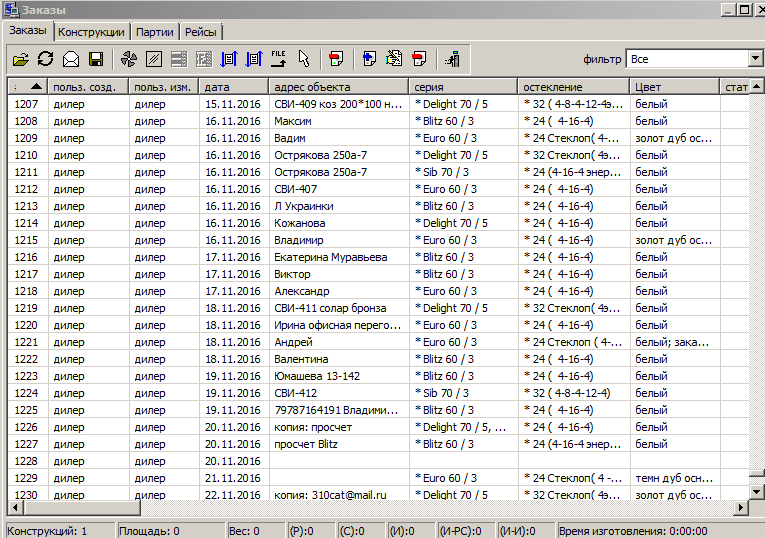This screenshot has height=538, width=765.
Task: Open the folder icon in the toolbar
Action: pos(20,59)
